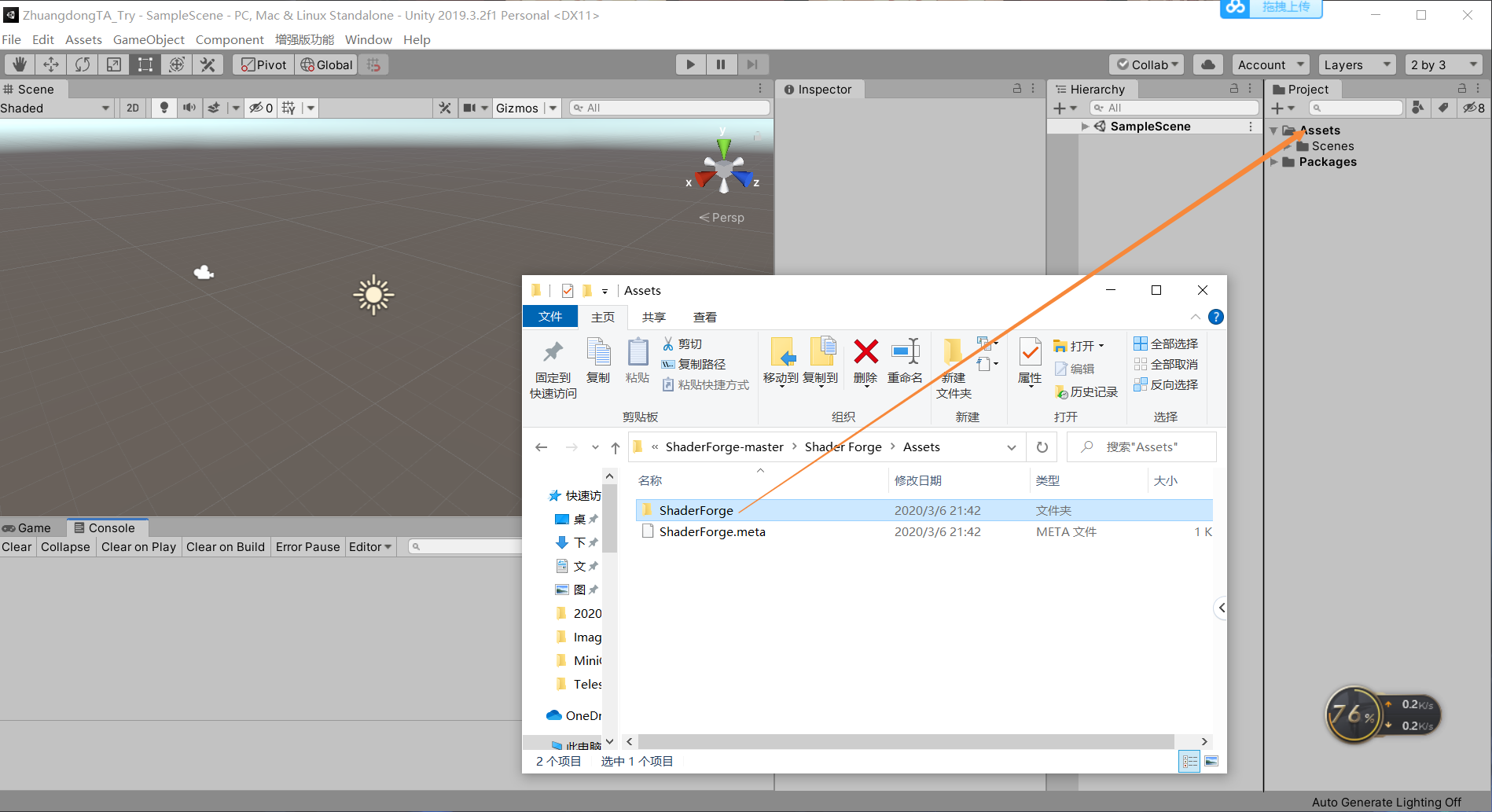Select the Rect transform tool
The height and width of the screenshot is (812, 1492).
click(145, 64)
